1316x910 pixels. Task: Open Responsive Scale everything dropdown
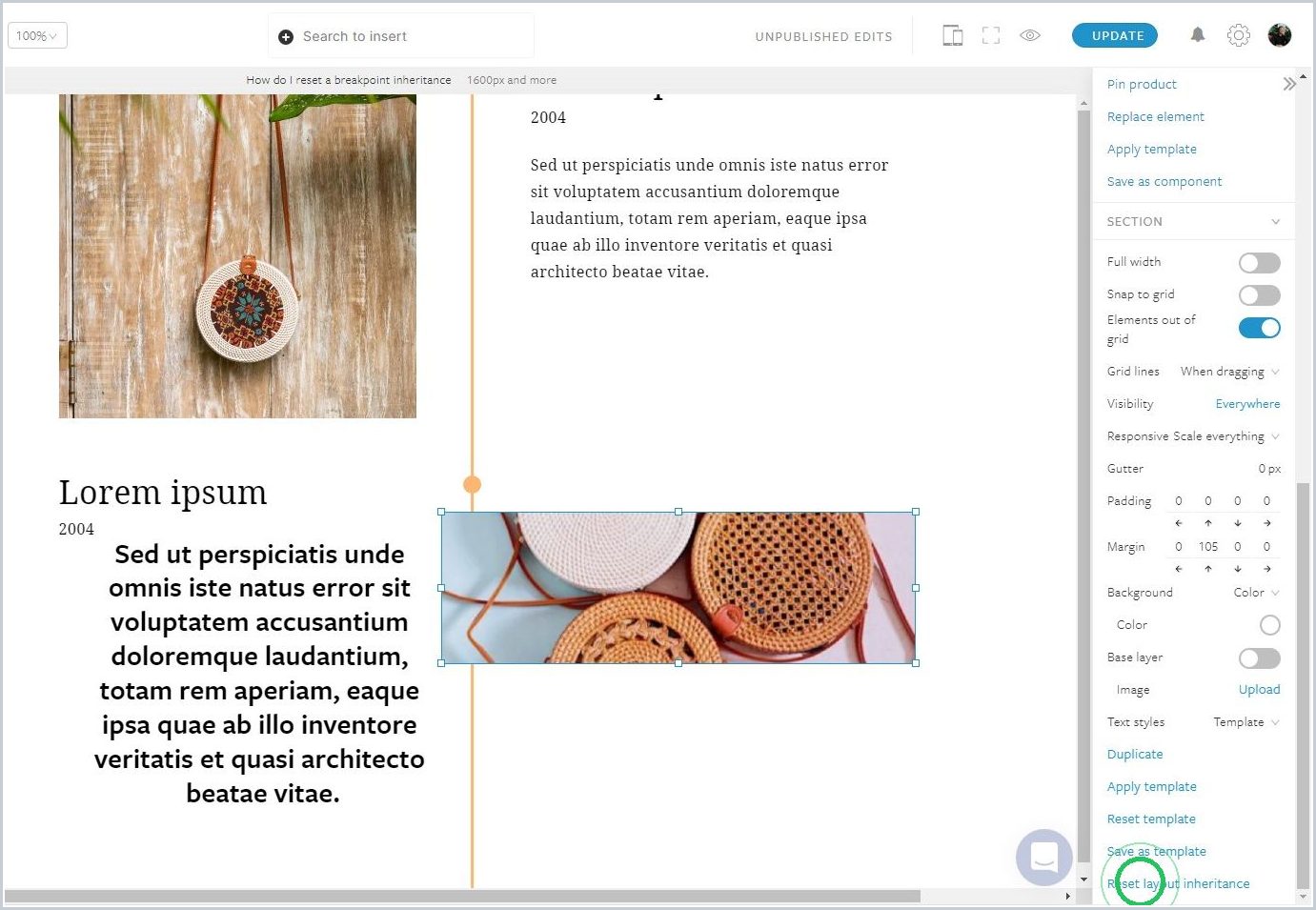[x=1226, y=436]
